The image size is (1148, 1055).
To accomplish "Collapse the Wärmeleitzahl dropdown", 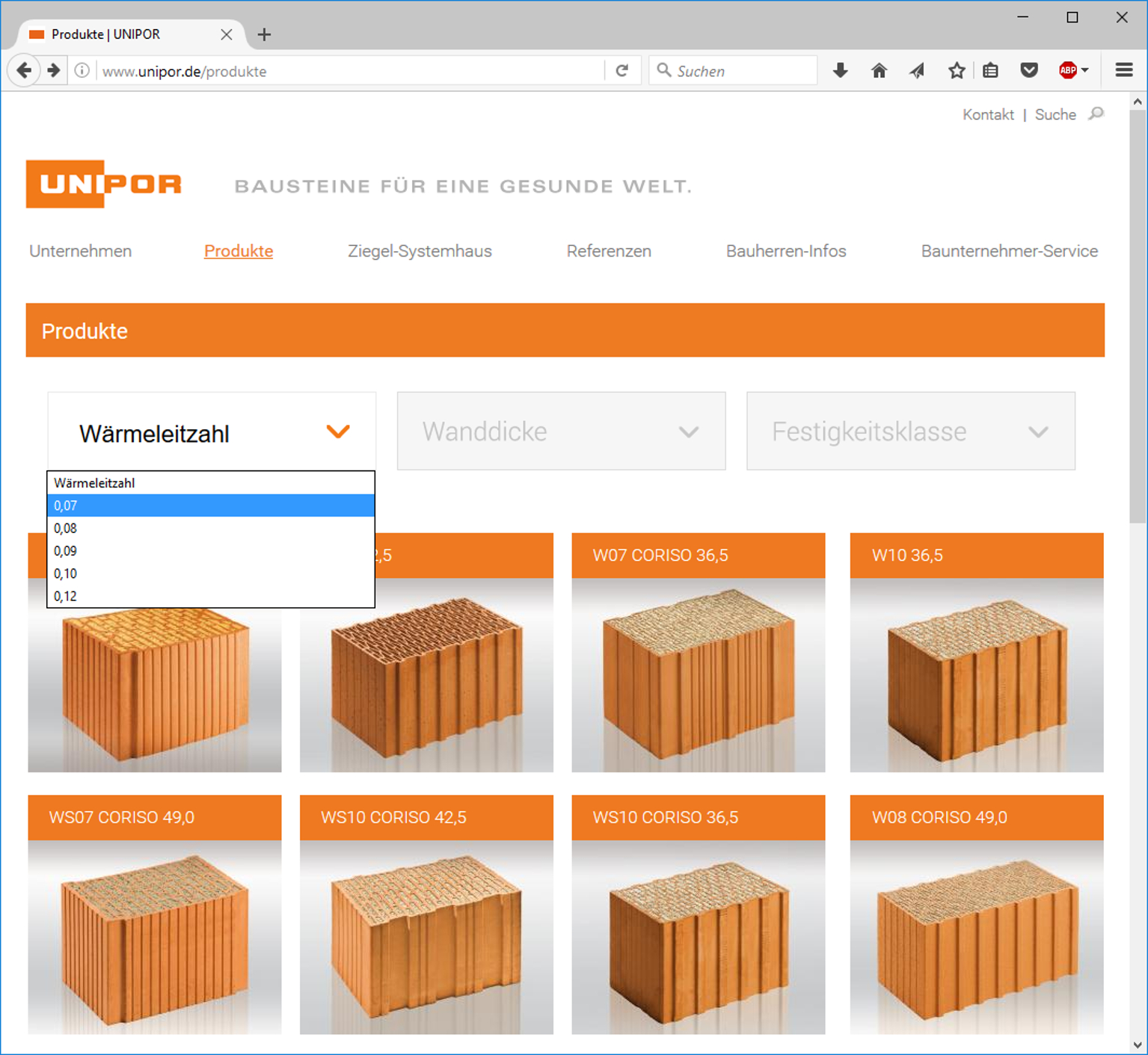I will (212, 431).
